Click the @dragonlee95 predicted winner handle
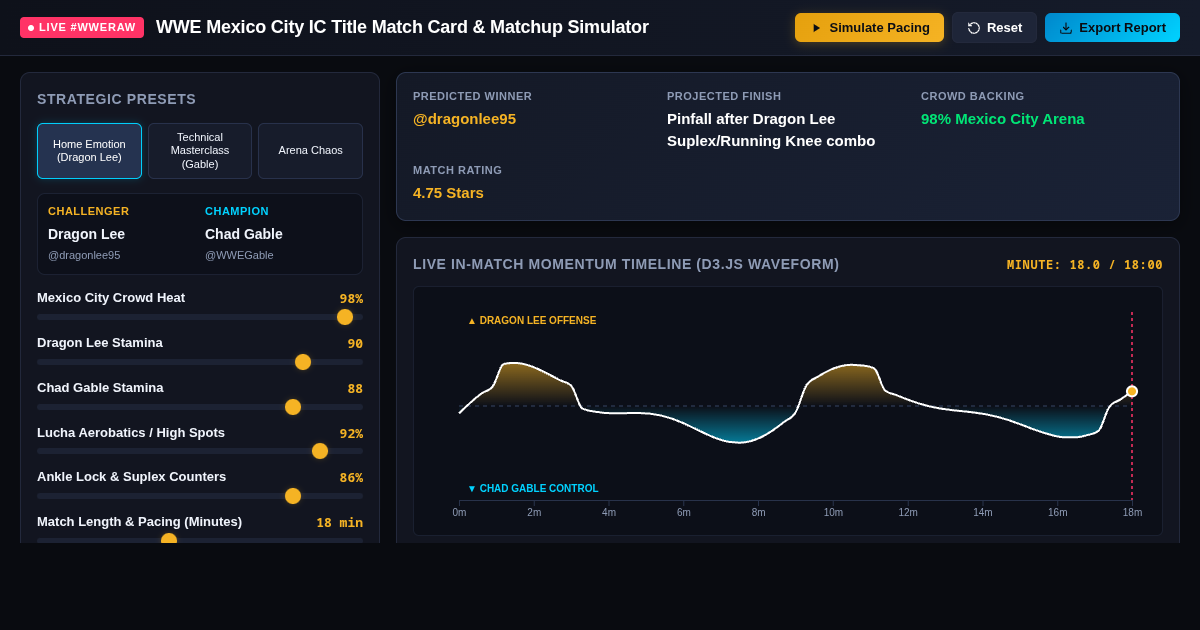 [x=465, y=119]
